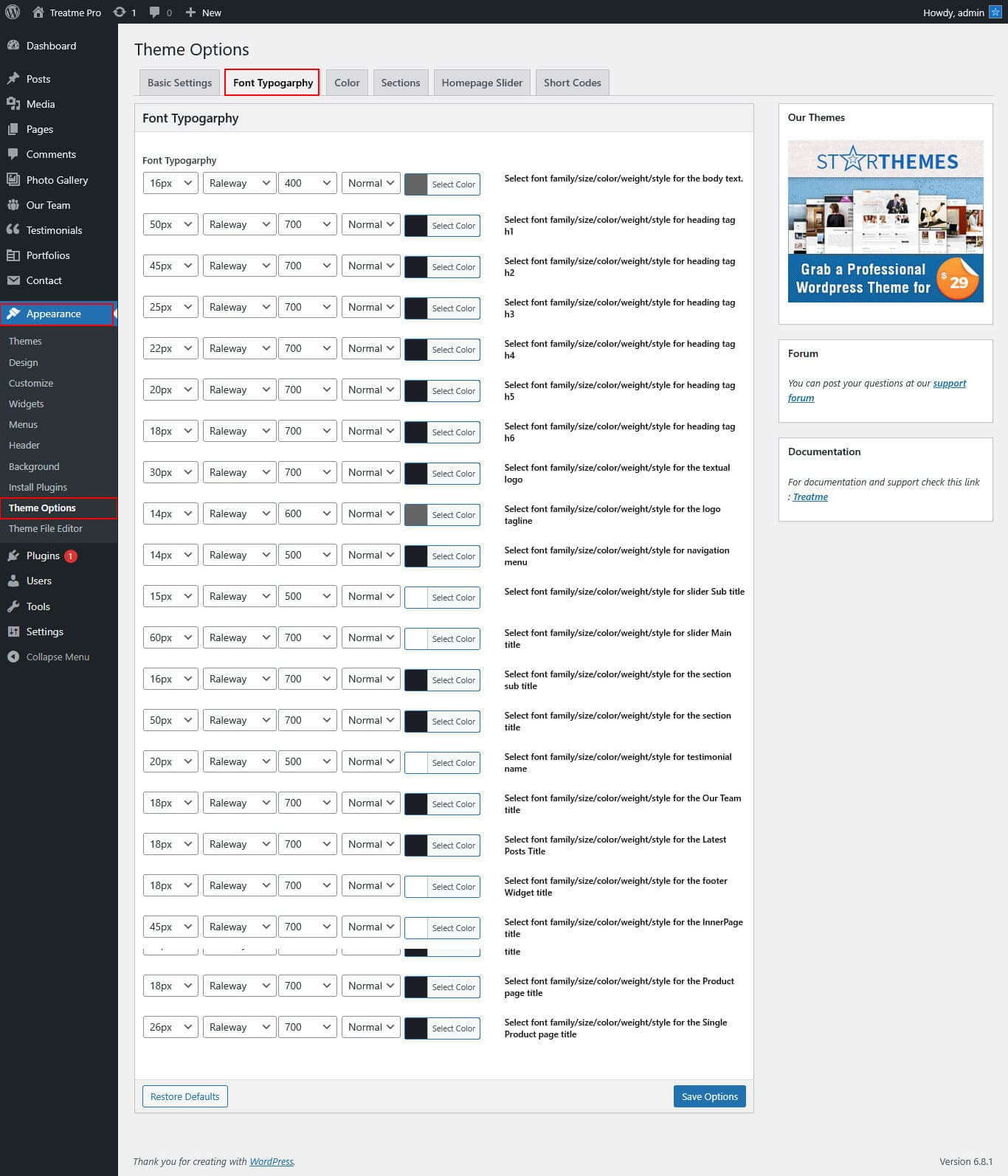Open the Treatme documentation link
The image size is (1008, 1176).
click(810, 497)
